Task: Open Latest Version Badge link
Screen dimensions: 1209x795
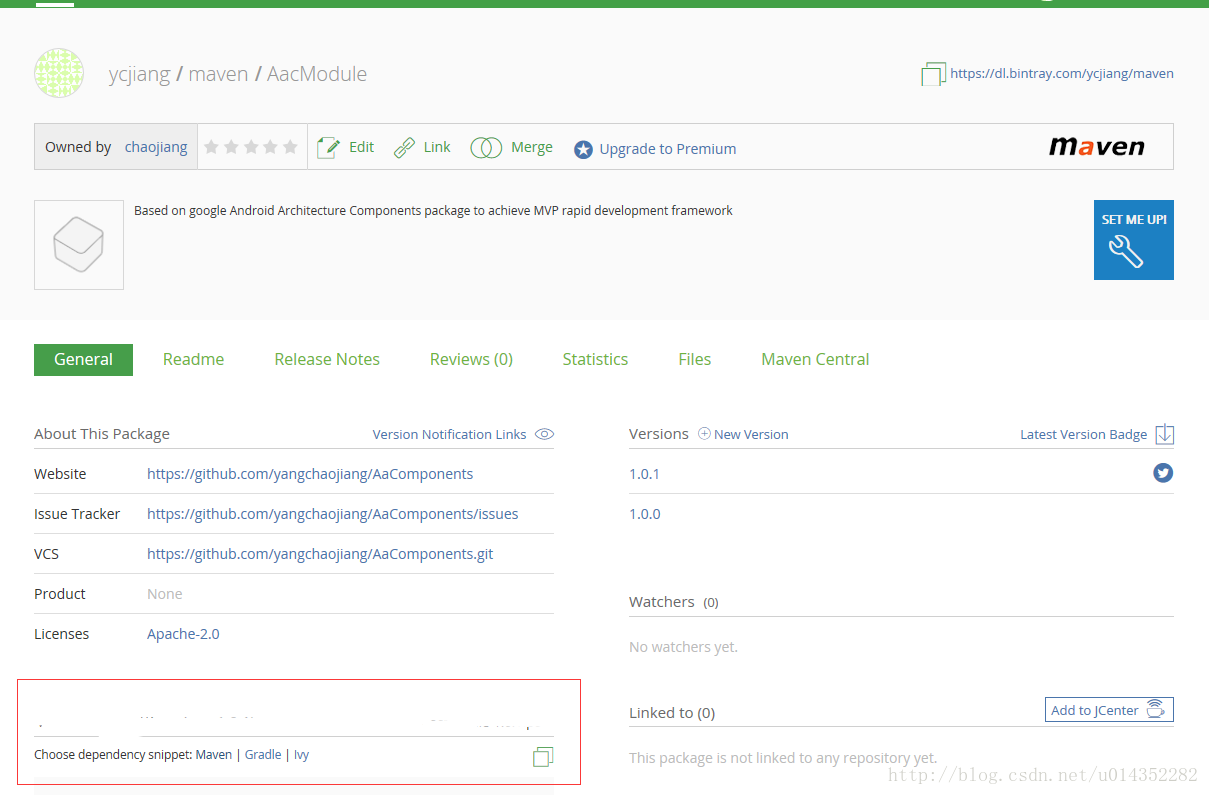Action: pyautogui.click(x=1083, y=434)
